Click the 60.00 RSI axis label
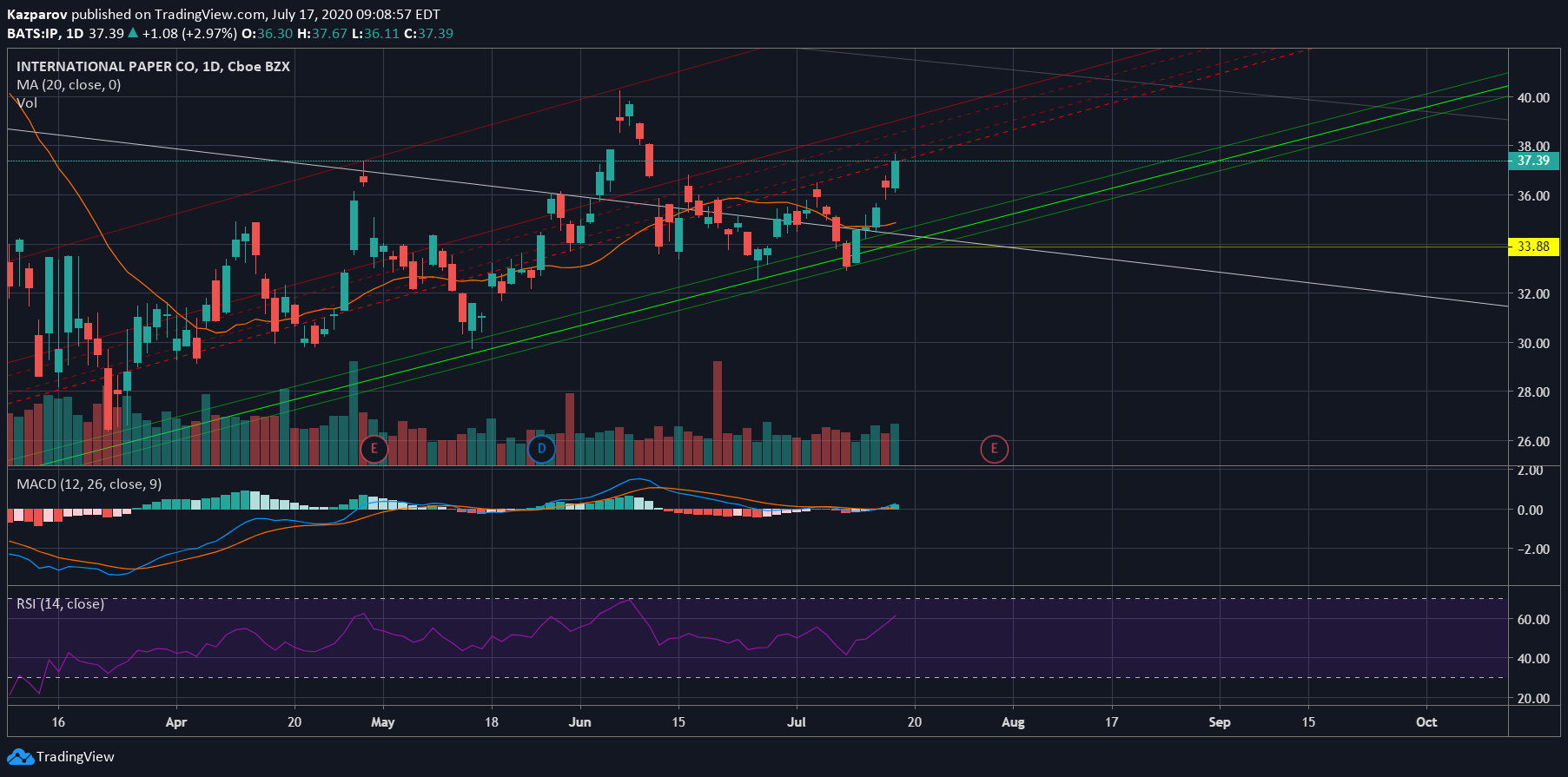 pyautogui.click(x=1533, y=620)
